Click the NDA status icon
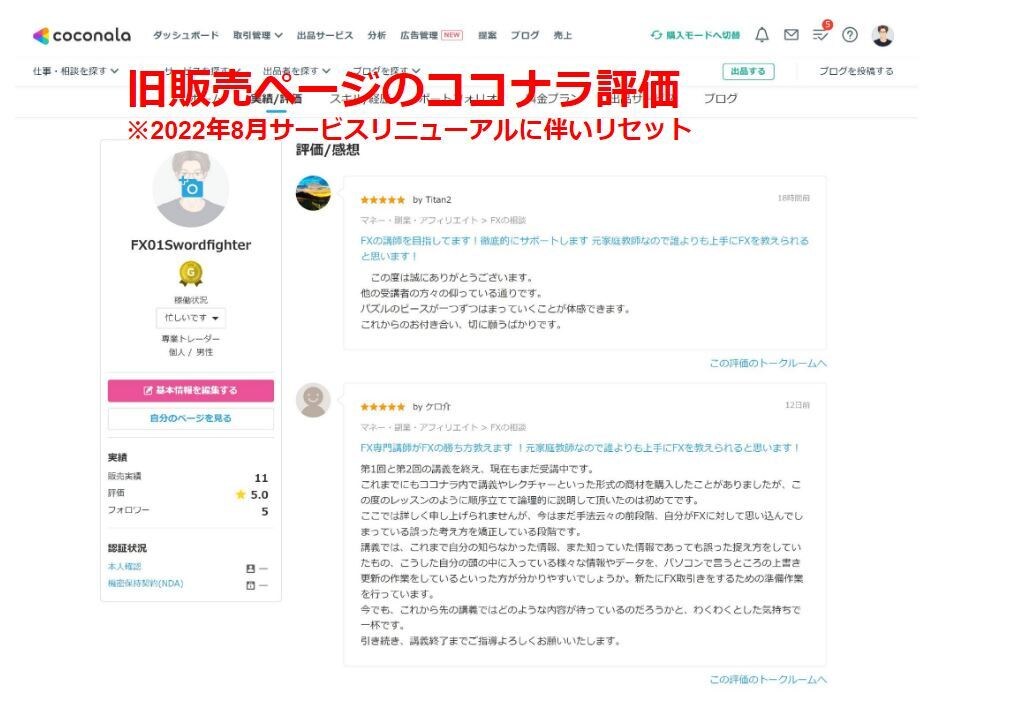This screenshot has width=1024, height=706. click(250, 585)
